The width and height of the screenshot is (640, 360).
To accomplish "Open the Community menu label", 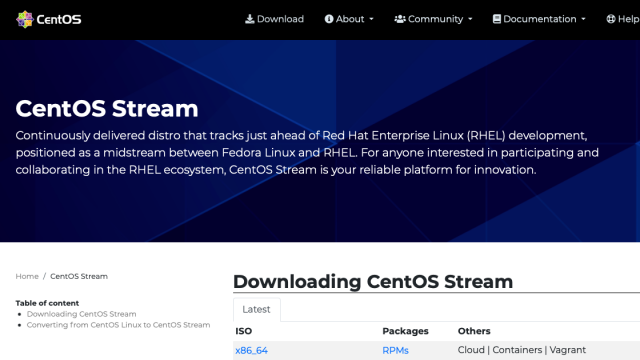I will coord(436,19).
